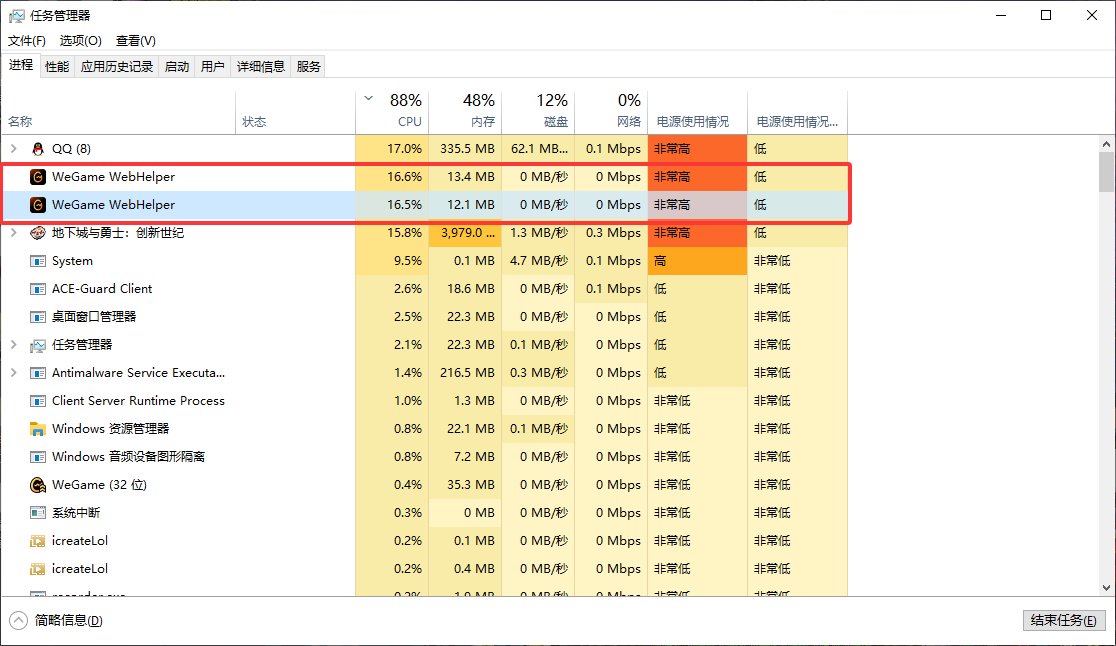This screenshot has height=646, width=1116.
Task: Switch to the 用户 tab
Action: click(x=212, y=66)
